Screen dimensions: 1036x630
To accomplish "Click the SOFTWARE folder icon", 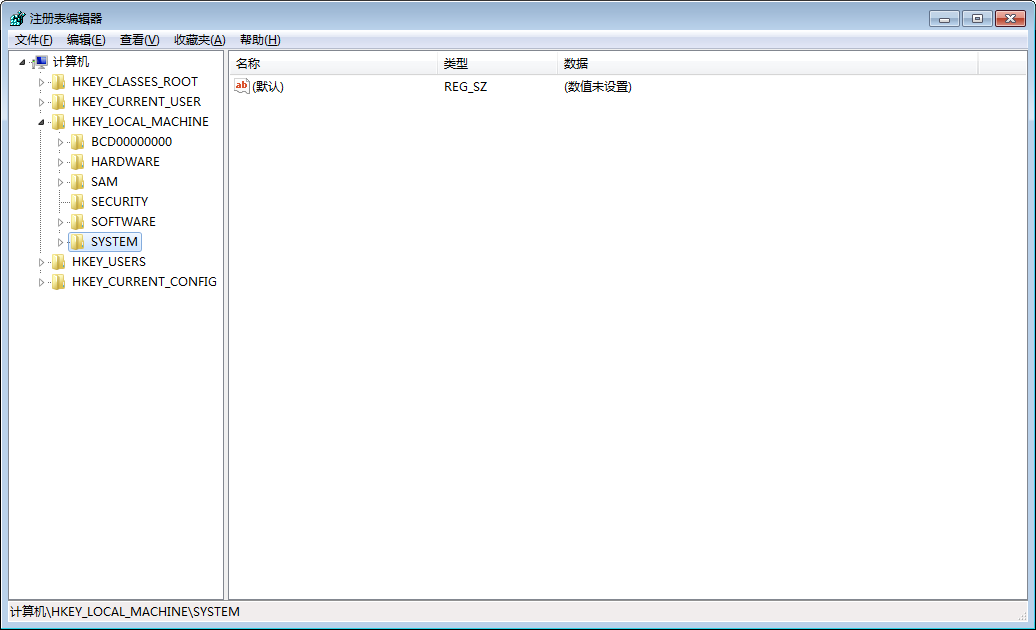I will tap(78, 222).
